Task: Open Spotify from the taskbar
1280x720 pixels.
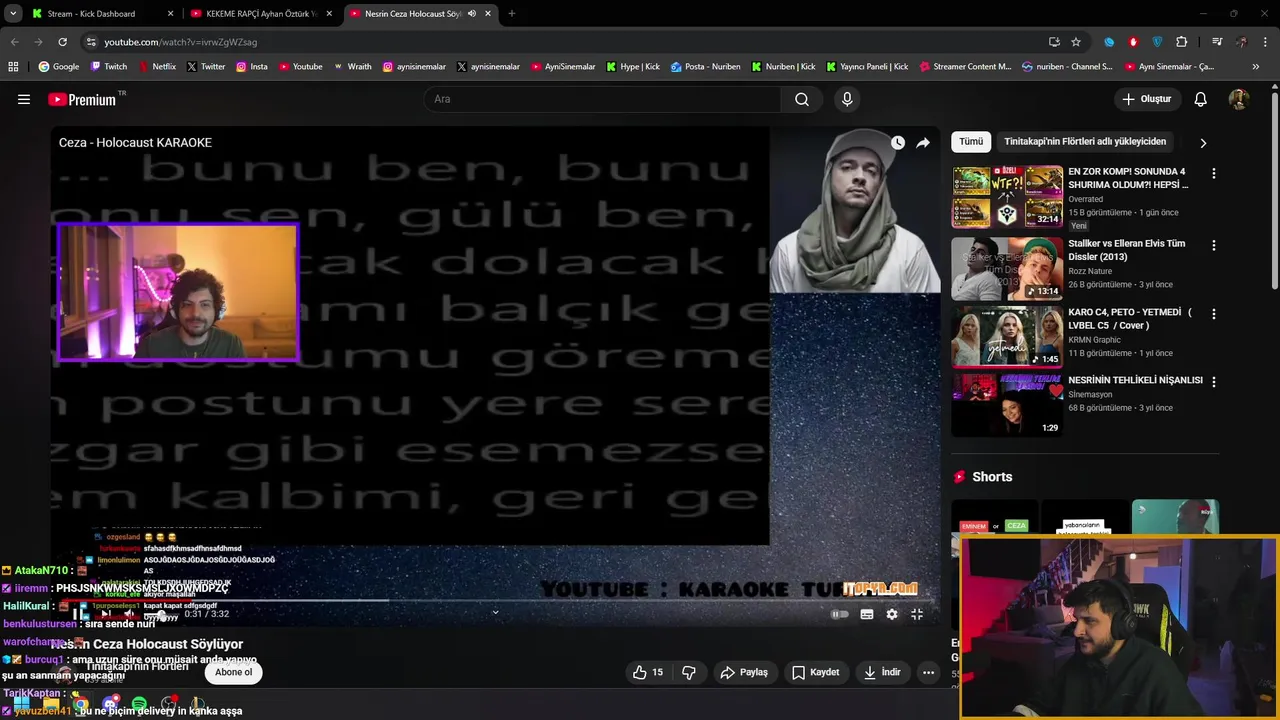Action: (139, 704)
